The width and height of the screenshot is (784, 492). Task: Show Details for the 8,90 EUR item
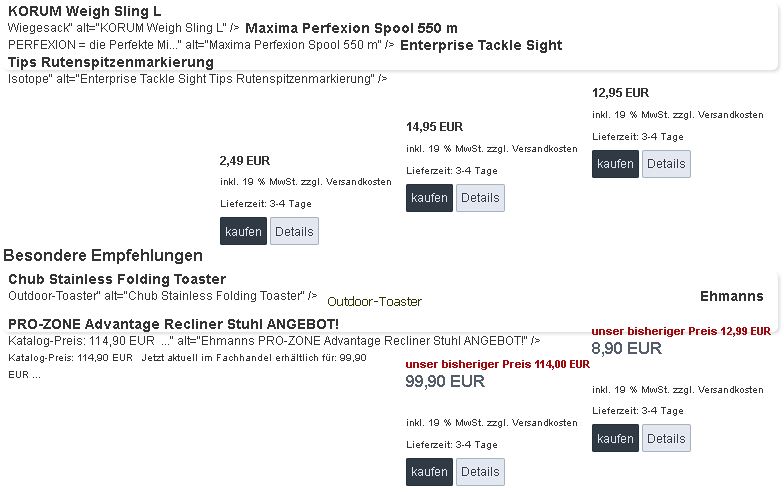(x=666, y=438)
